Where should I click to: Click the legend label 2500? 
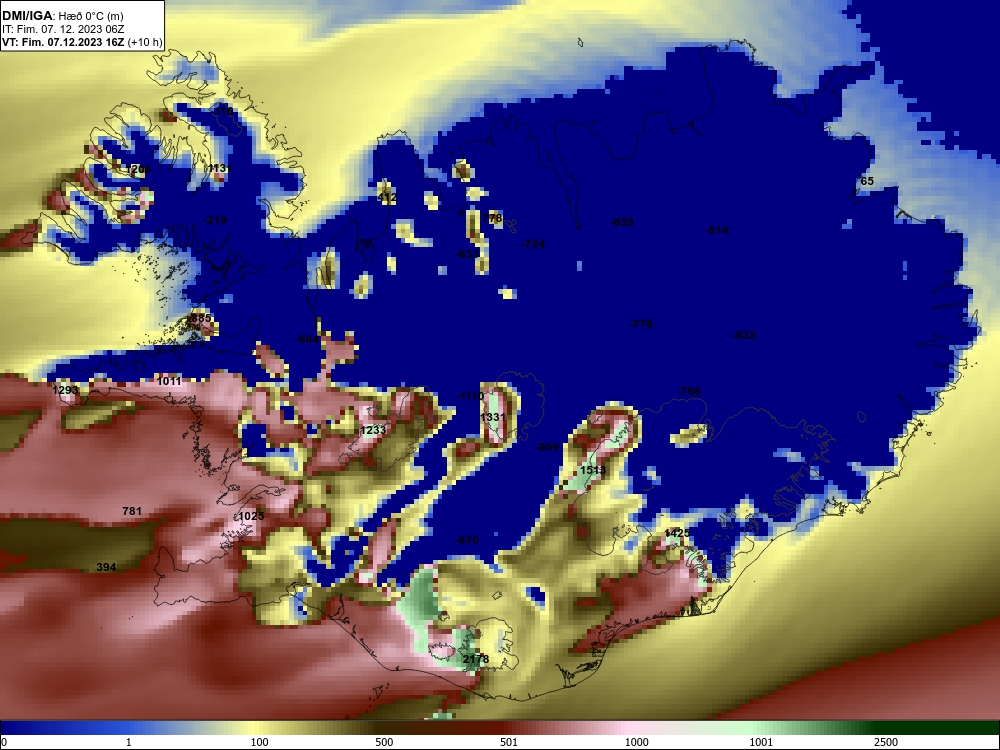pos(886,742)
